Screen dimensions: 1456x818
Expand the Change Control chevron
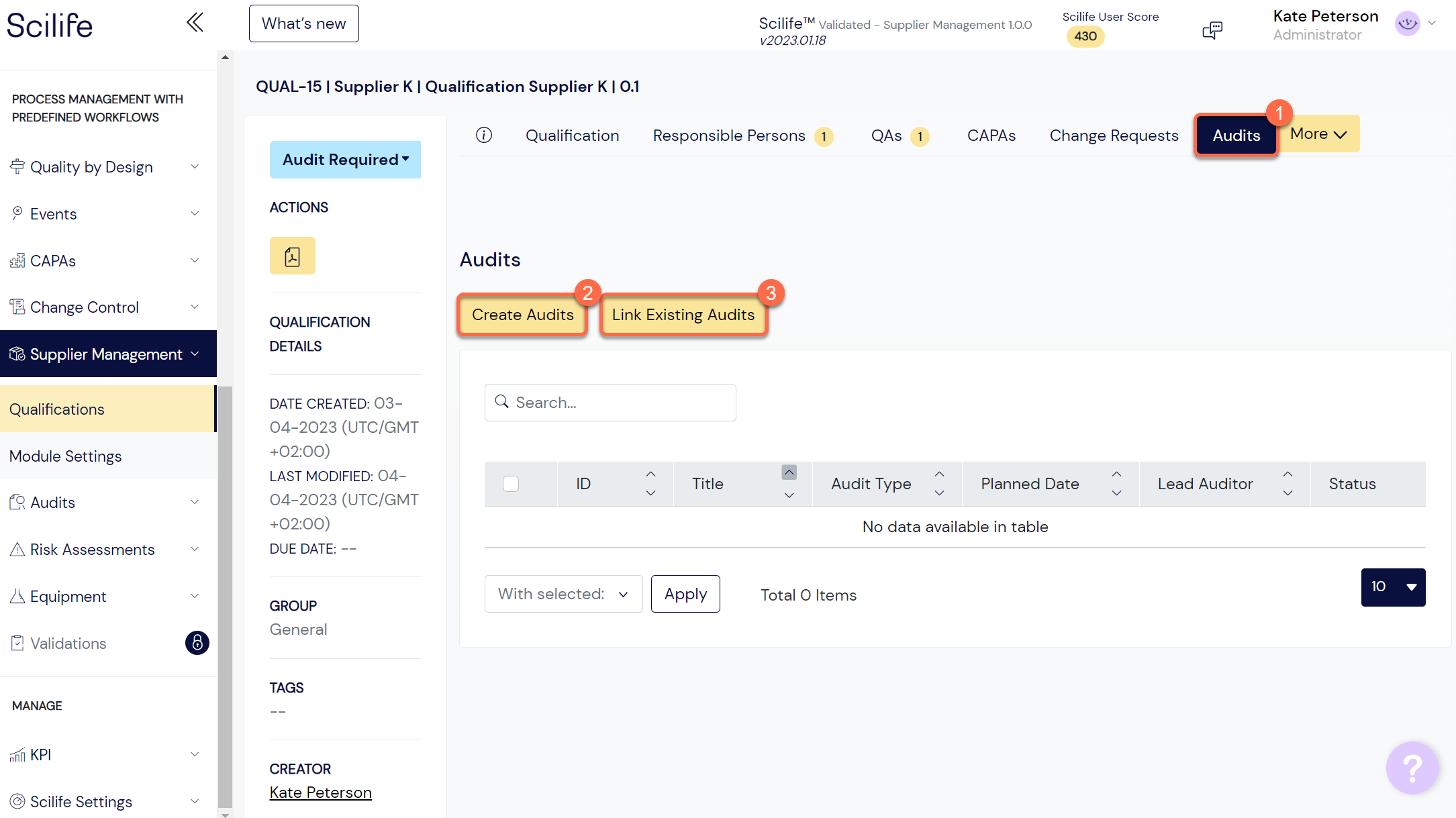(195, 307)
